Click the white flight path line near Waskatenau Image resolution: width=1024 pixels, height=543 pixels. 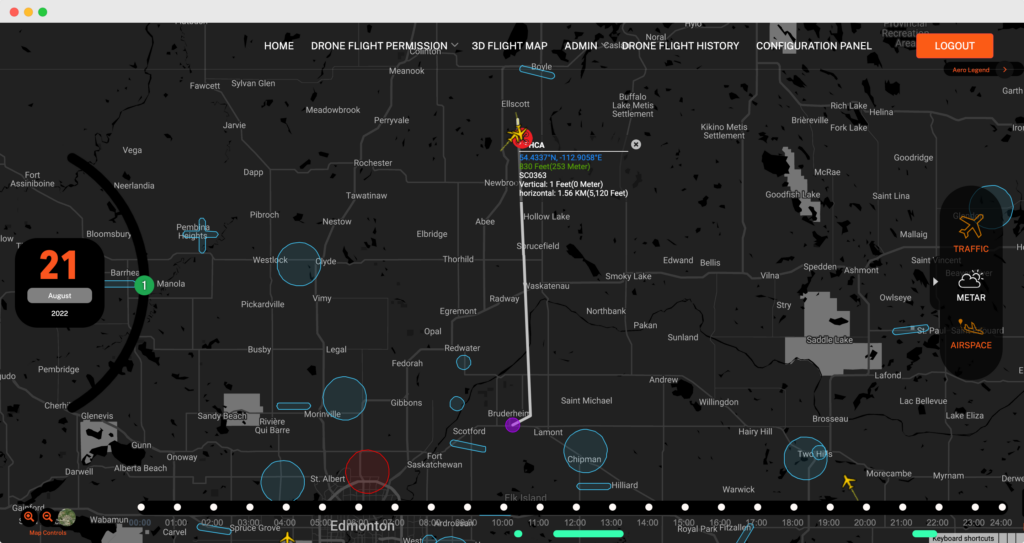tap(525, 286)
